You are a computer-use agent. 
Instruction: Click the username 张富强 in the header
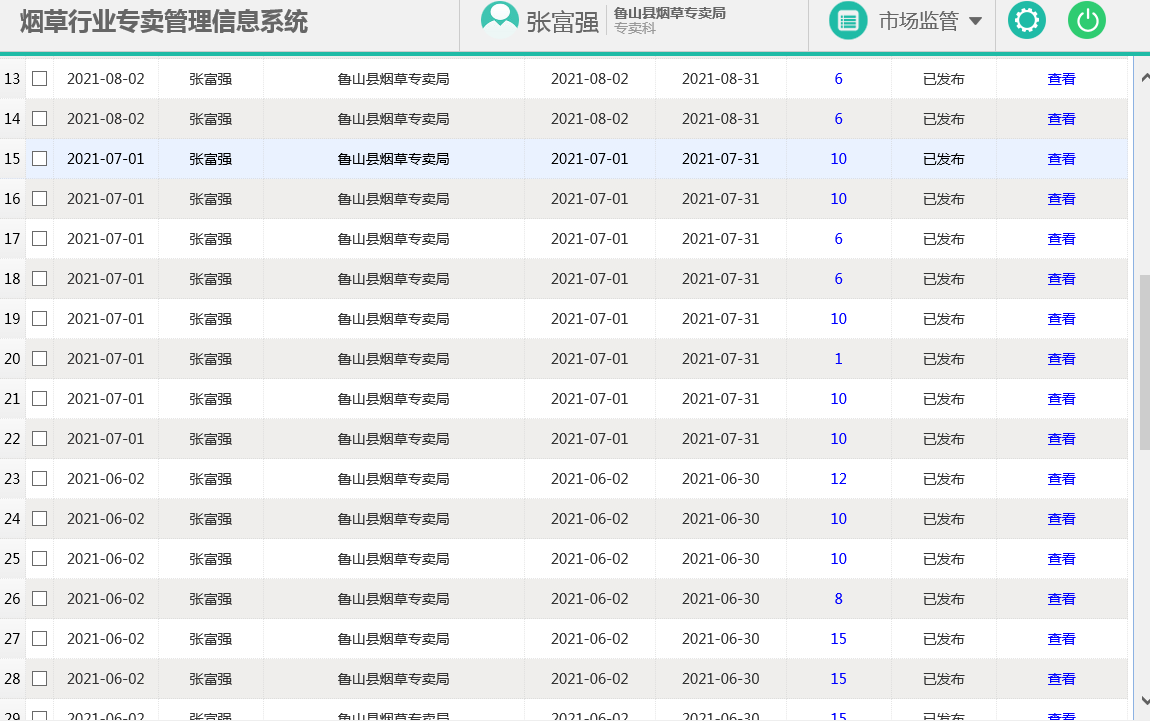point(563,22)
